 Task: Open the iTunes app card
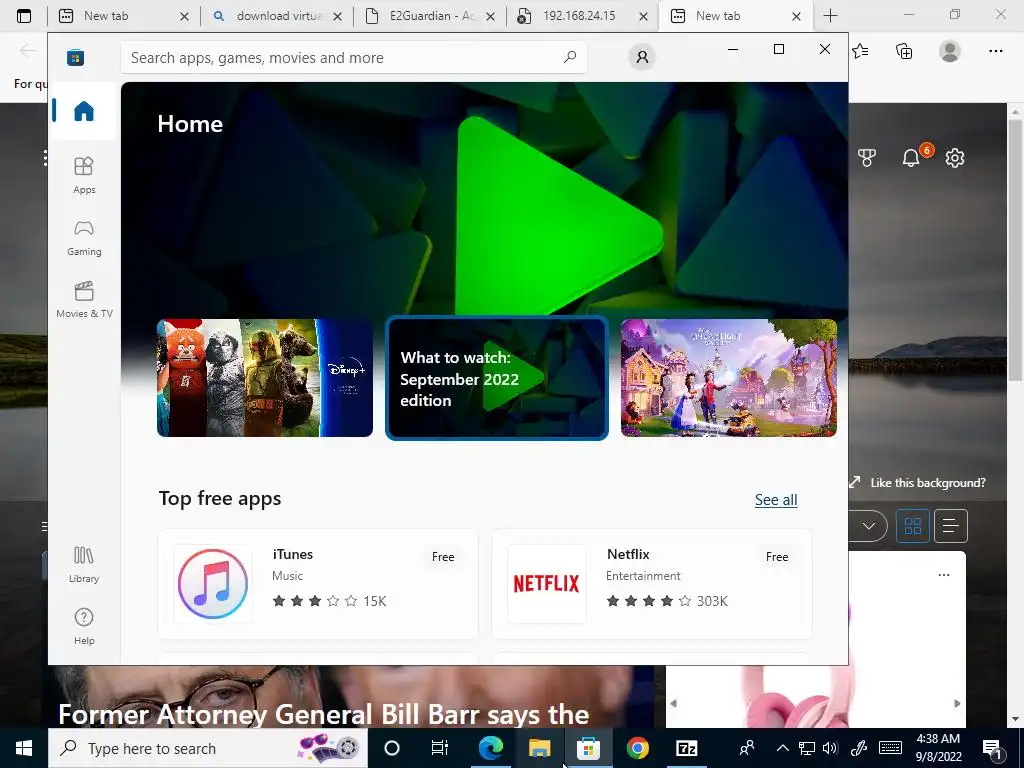pyautogui.click(x=318, y=584)
